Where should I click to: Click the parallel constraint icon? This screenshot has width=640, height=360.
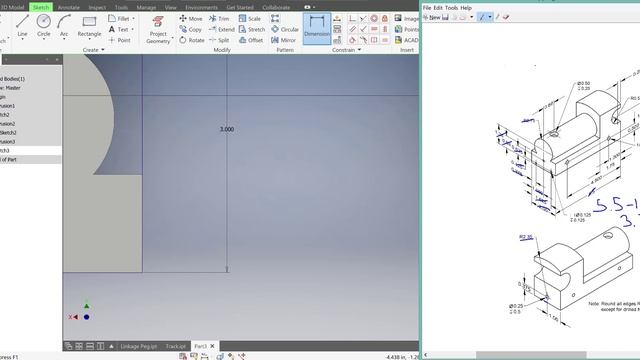click(352, 29)
